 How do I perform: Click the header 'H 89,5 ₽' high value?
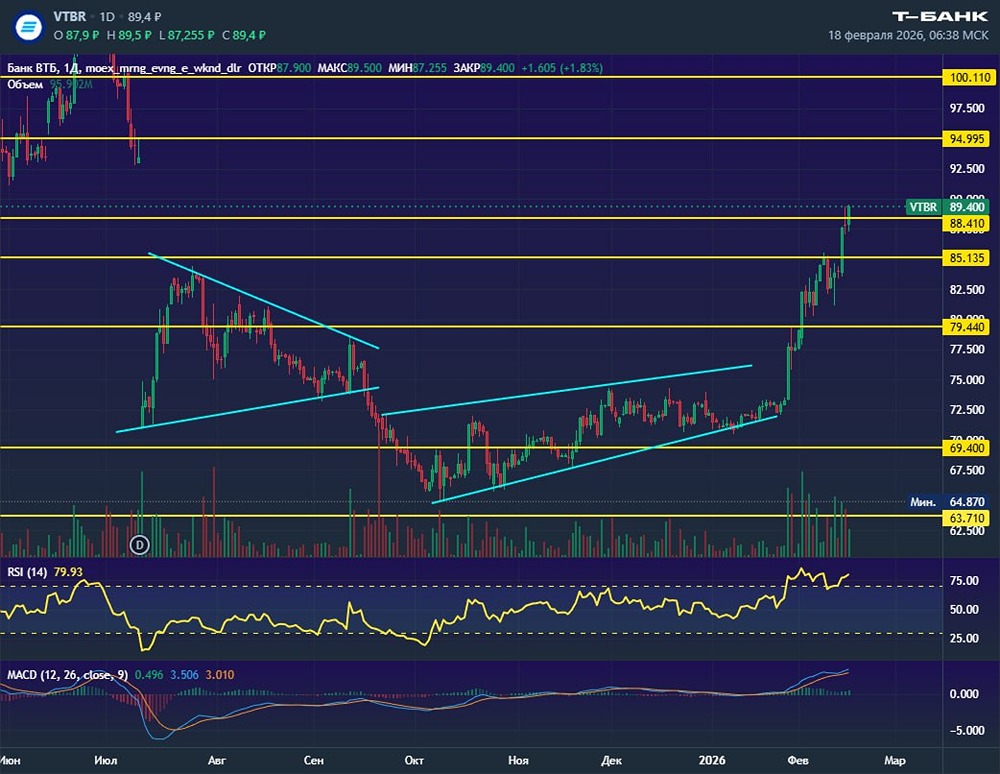coord(128,35)
